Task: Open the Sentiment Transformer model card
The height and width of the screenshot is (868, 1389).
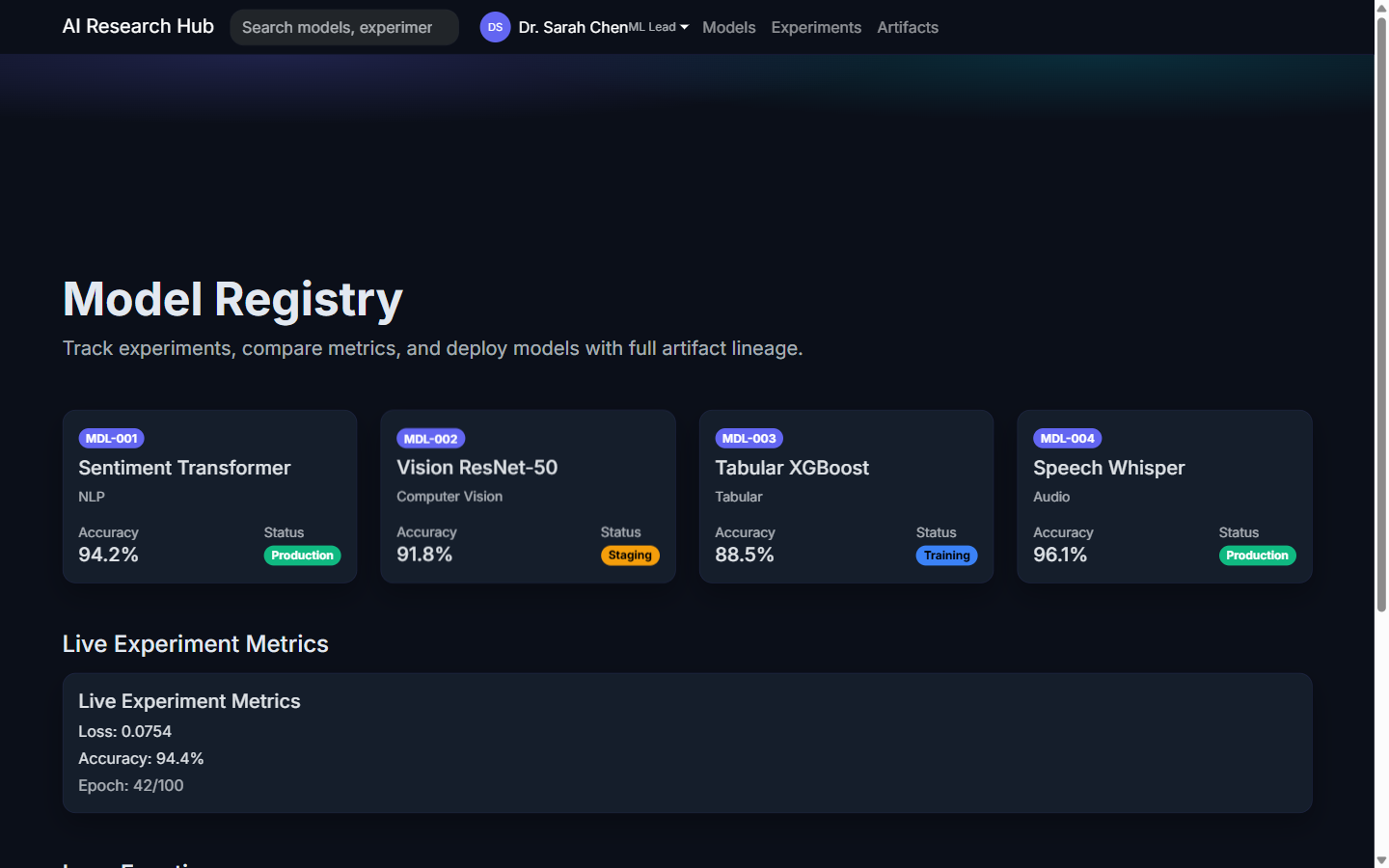Action: pos(210,497)
